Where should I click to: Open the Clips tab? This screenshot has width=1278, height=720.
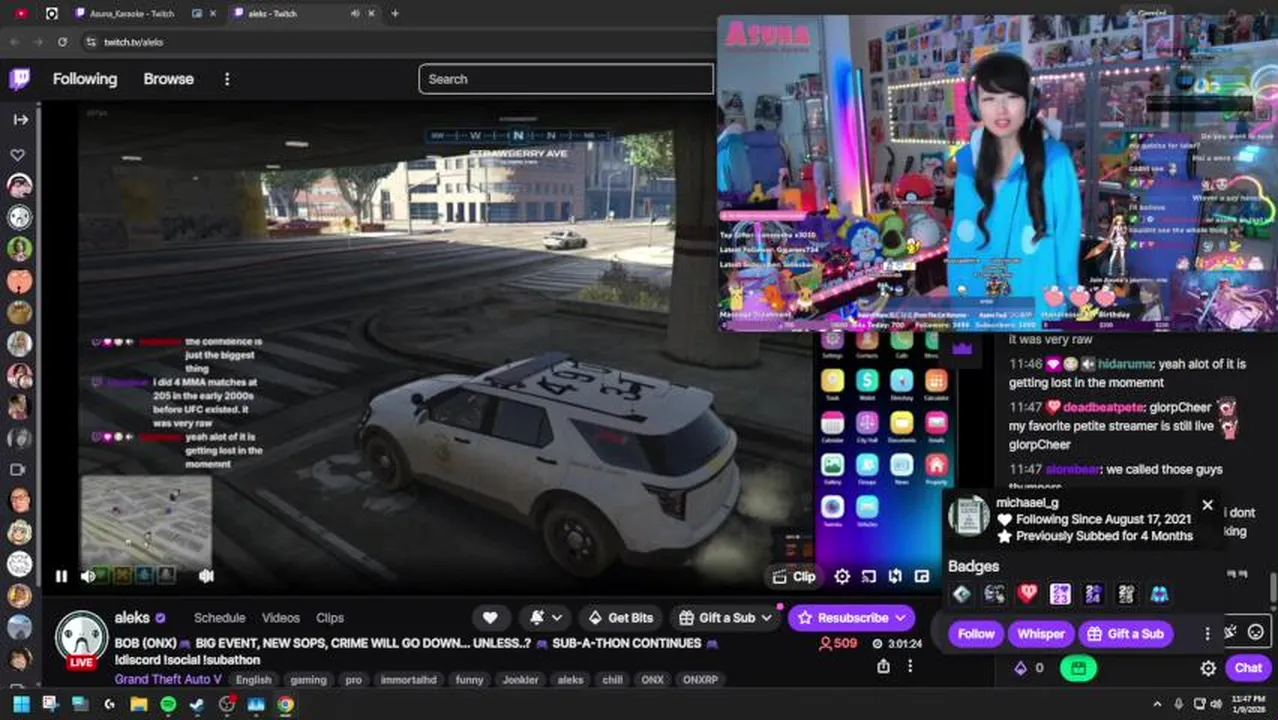pyautogui.click(x=330, y=618)
